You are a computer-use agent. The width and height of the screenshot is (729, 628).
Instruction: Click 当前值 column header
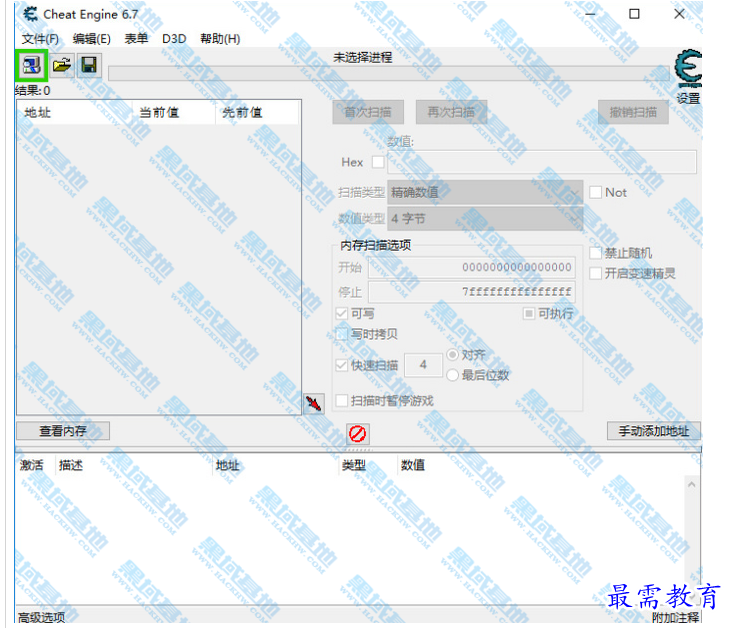click(174, 112)
